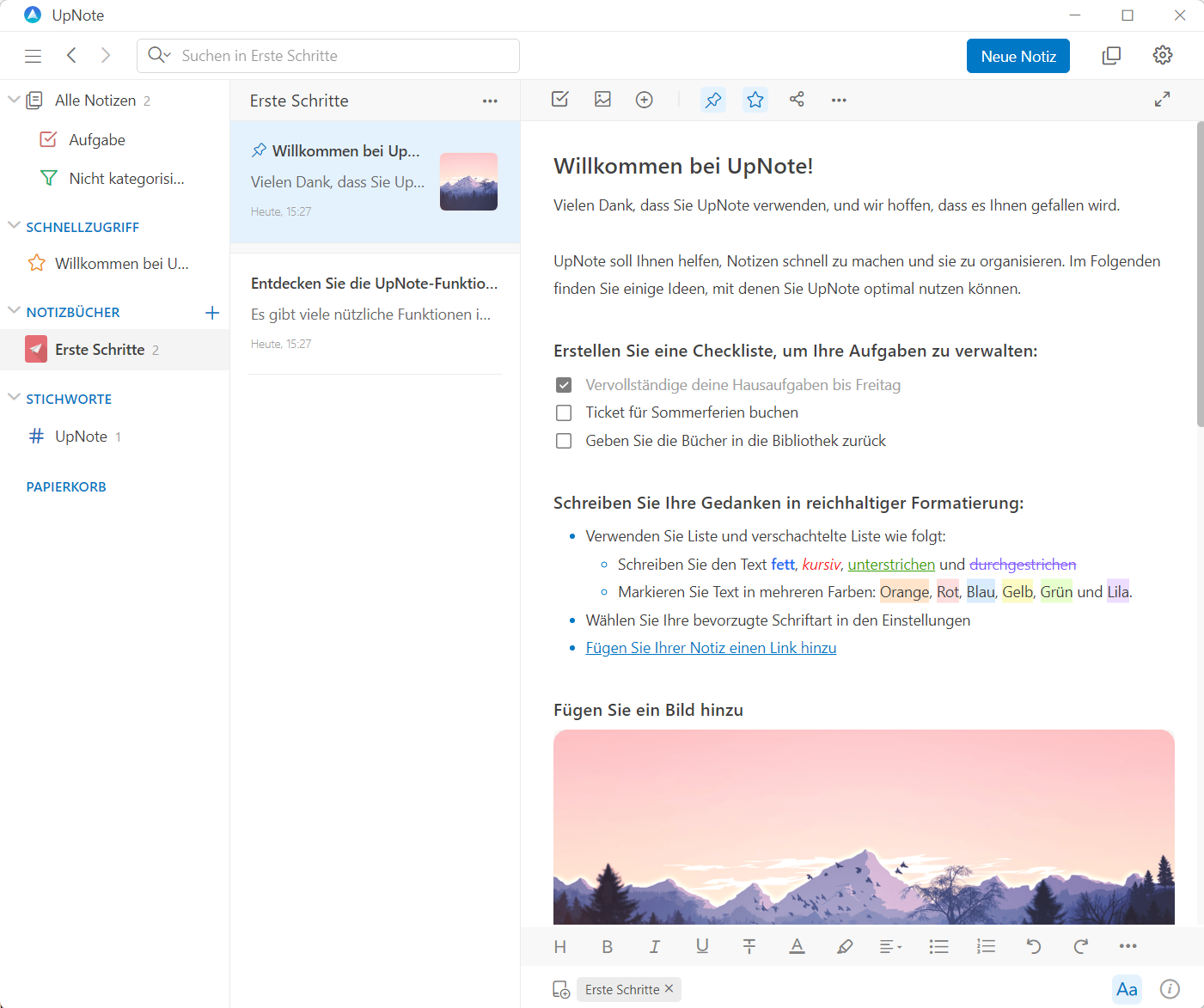Toggle the Aa formatting bar

tap(1127, 989)
